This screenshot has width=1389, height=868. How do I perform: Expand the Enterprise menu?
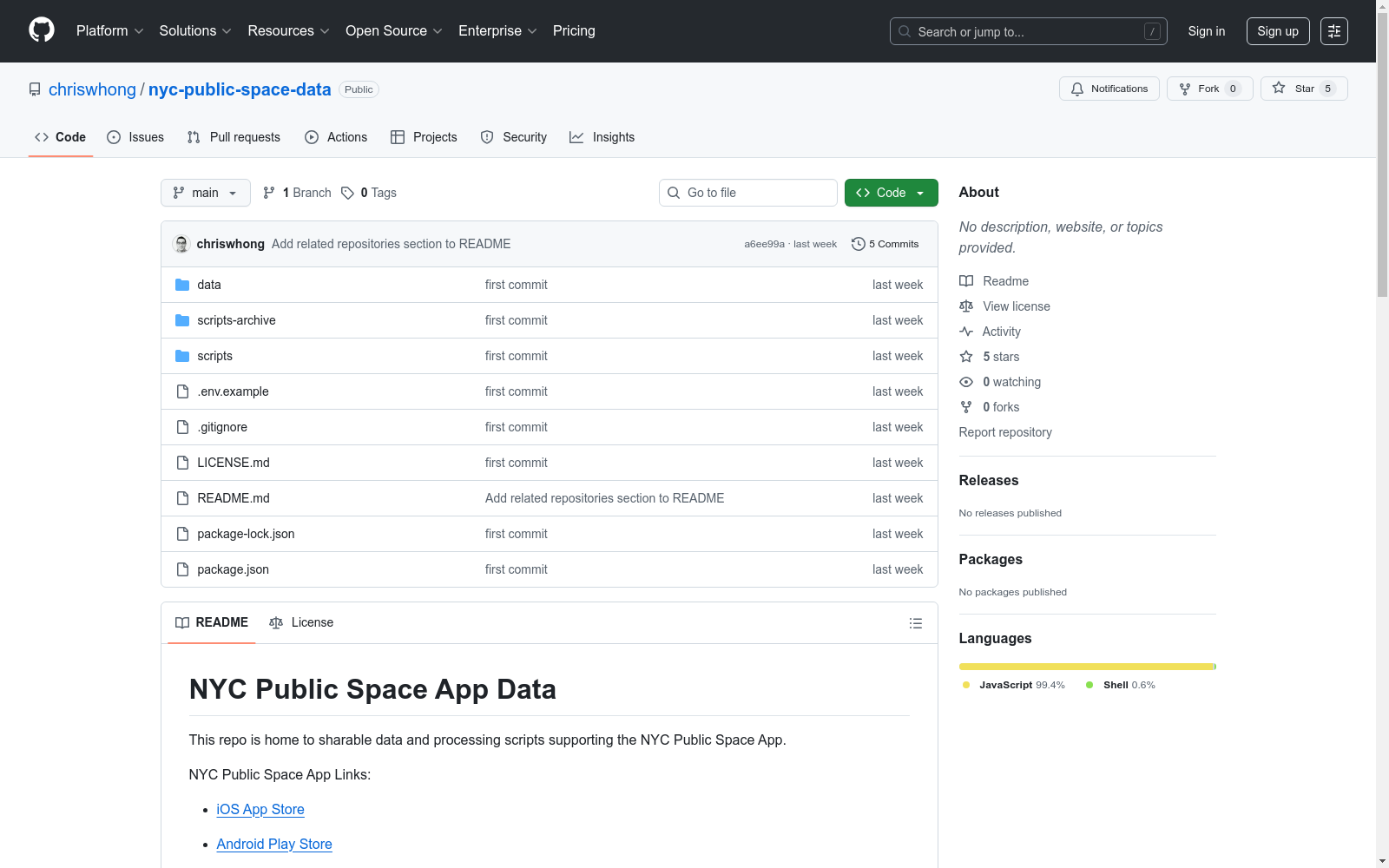(x=497, y=31)
